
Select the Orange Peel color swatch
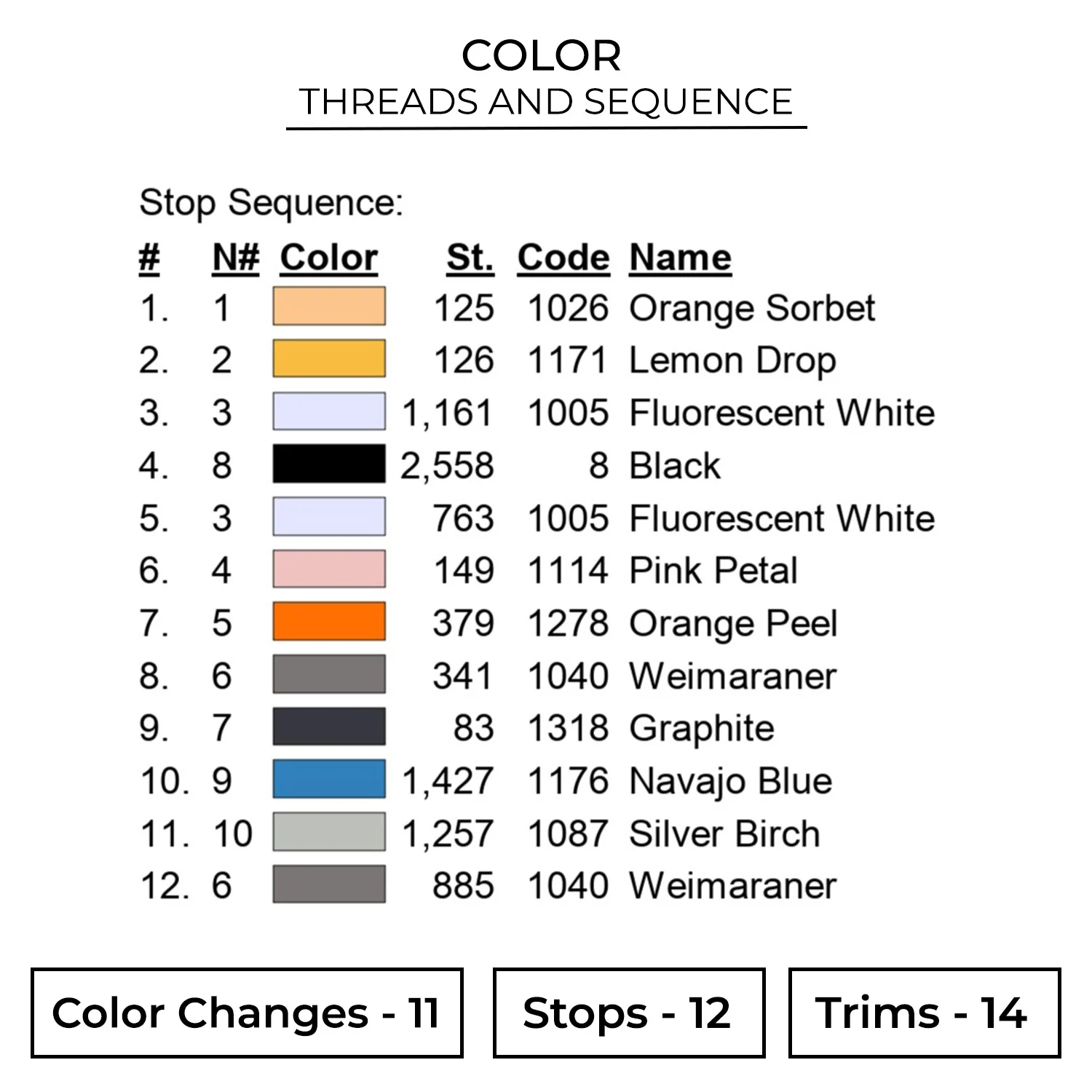pyautogui.click(x=329, y=622)
